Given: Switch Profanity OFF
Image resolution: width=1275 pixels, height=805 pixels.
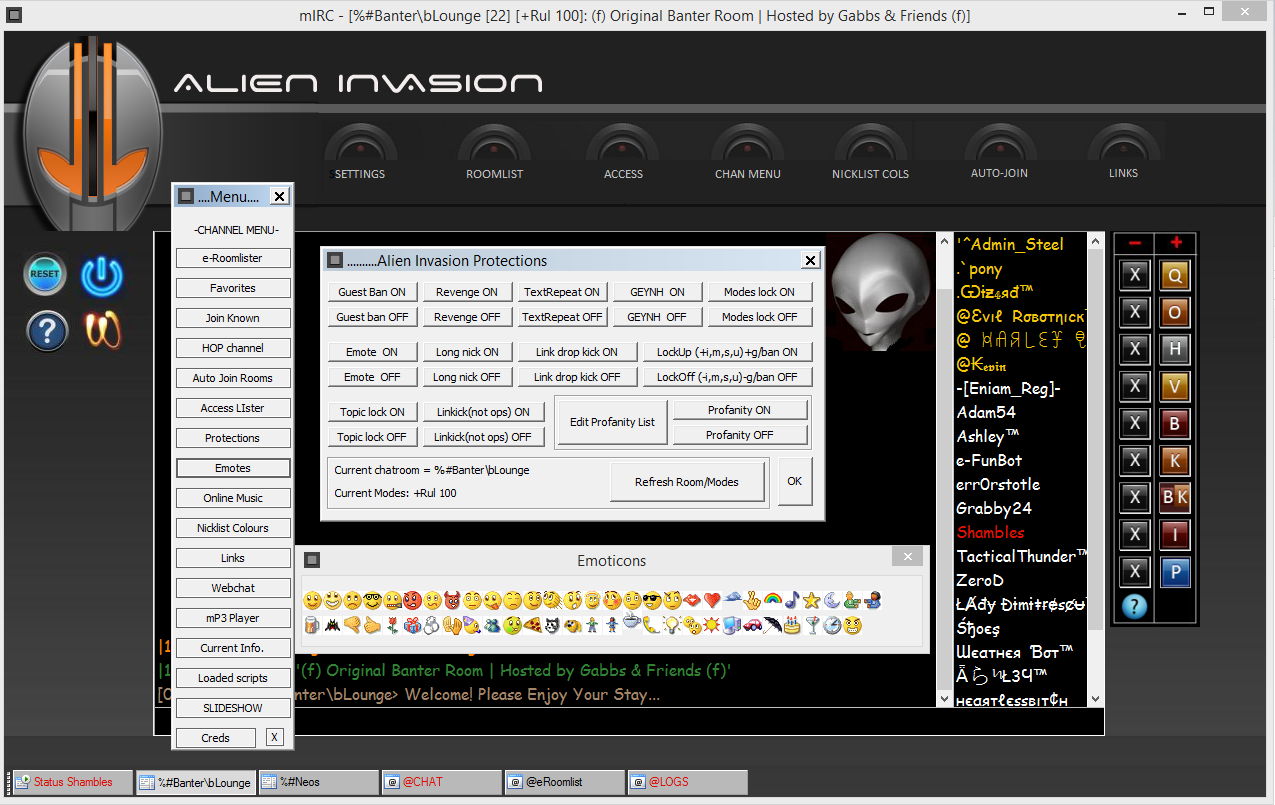Looking at the screenshot, I should (x=739, y=435).
